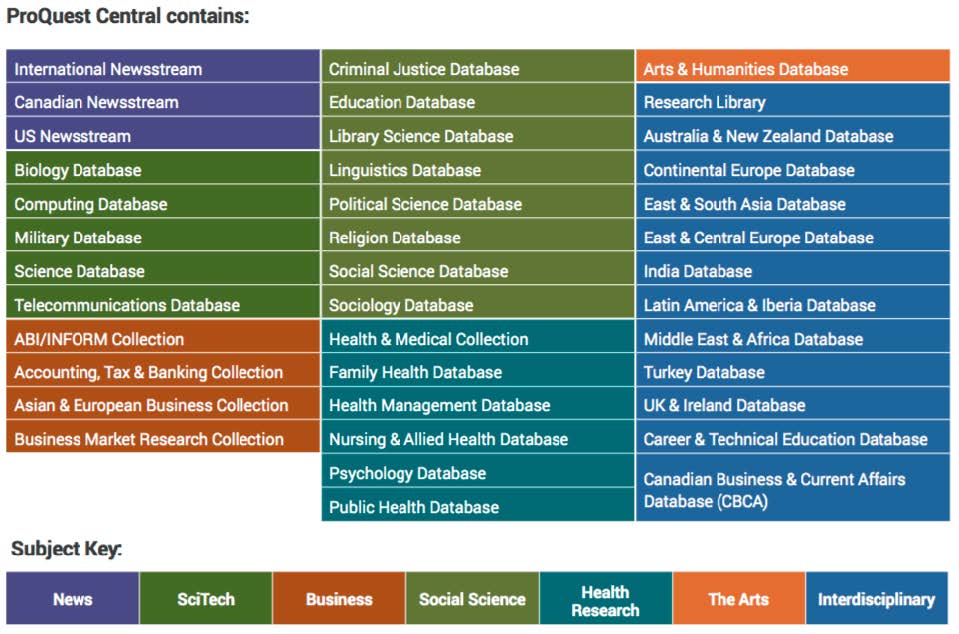
Task: Click the India Database cell
Action: (x=793, y=269)
